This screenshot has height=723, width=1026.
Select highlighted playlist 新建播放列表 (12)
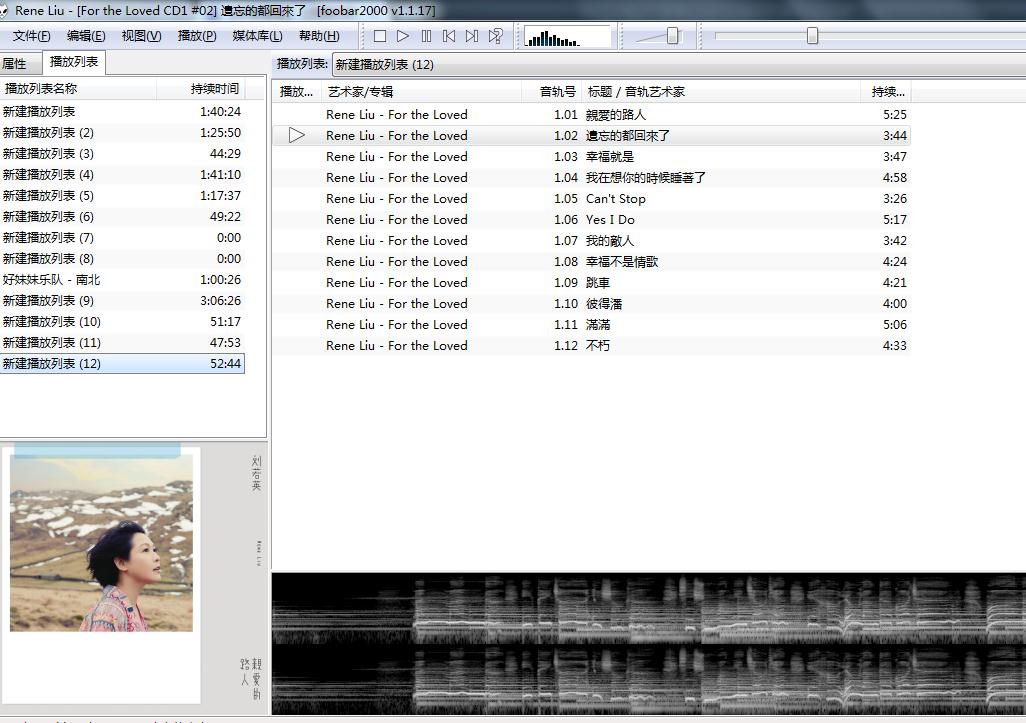coord(122,363)
